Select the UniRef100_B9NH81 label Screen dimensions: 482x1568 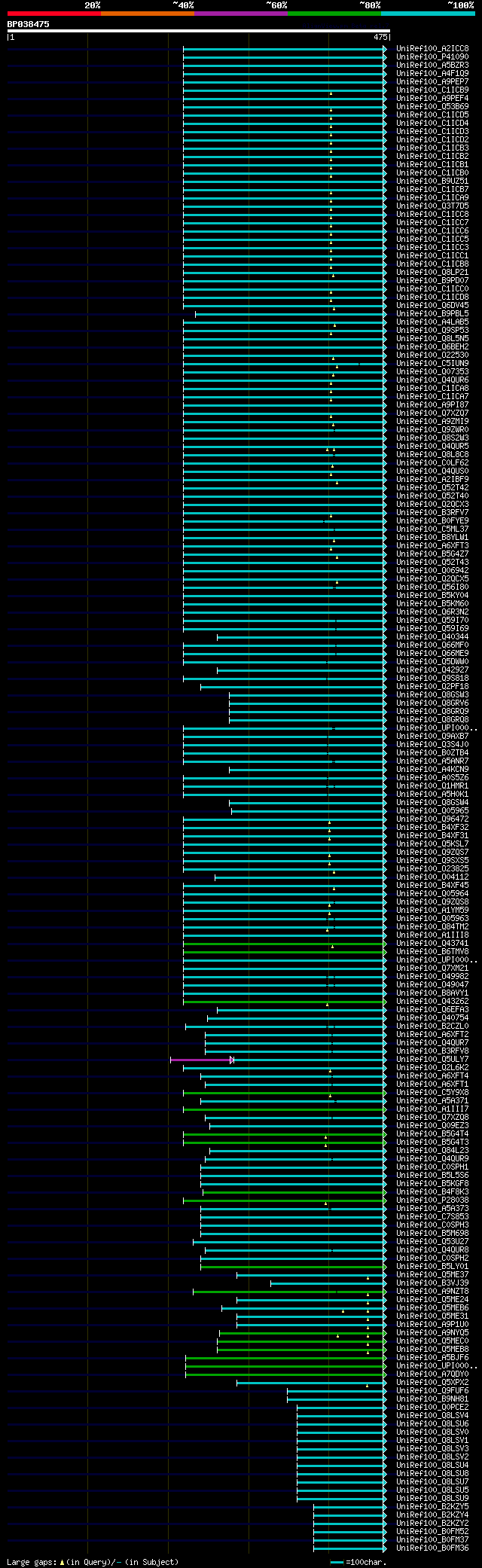click(x=432, y=1399)
